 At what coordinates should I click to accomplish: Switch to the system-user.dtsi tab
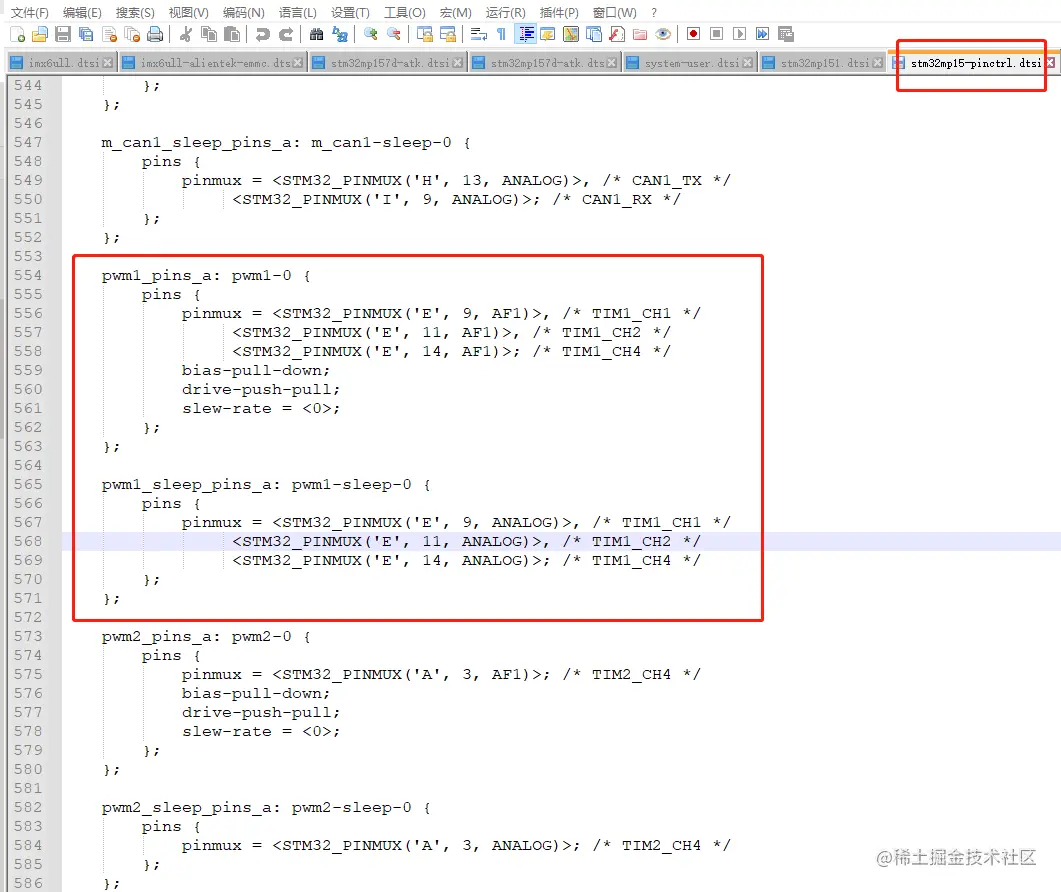click(690, 63)
